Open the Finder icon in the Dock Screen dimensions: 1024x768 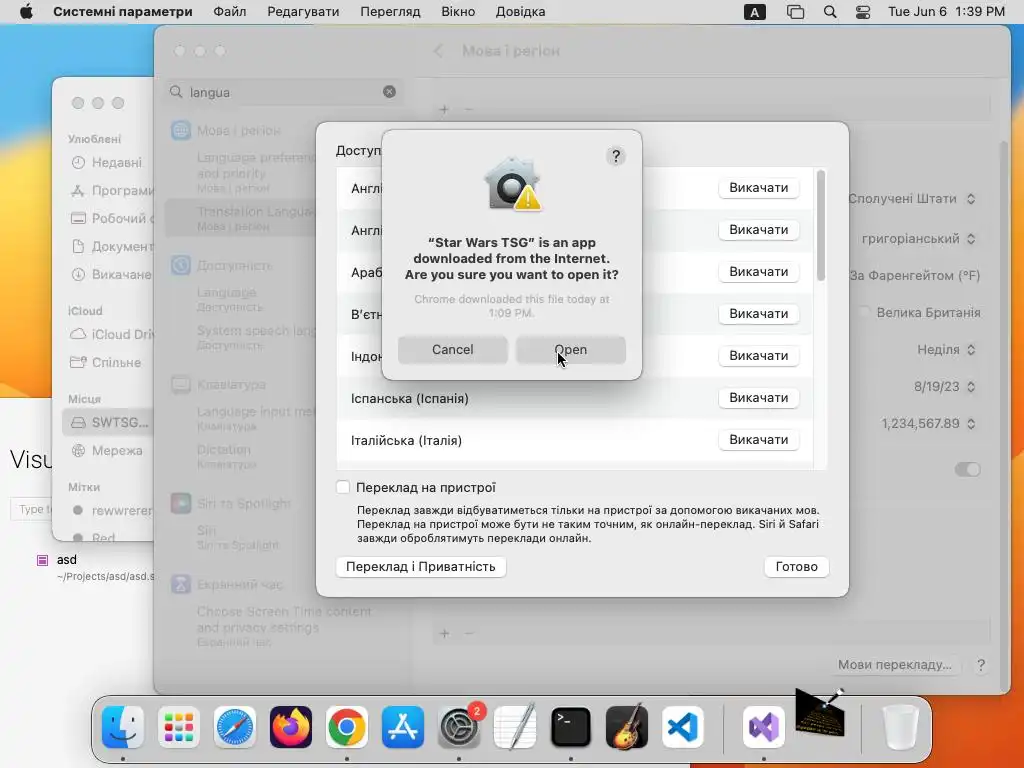[123, 727]
